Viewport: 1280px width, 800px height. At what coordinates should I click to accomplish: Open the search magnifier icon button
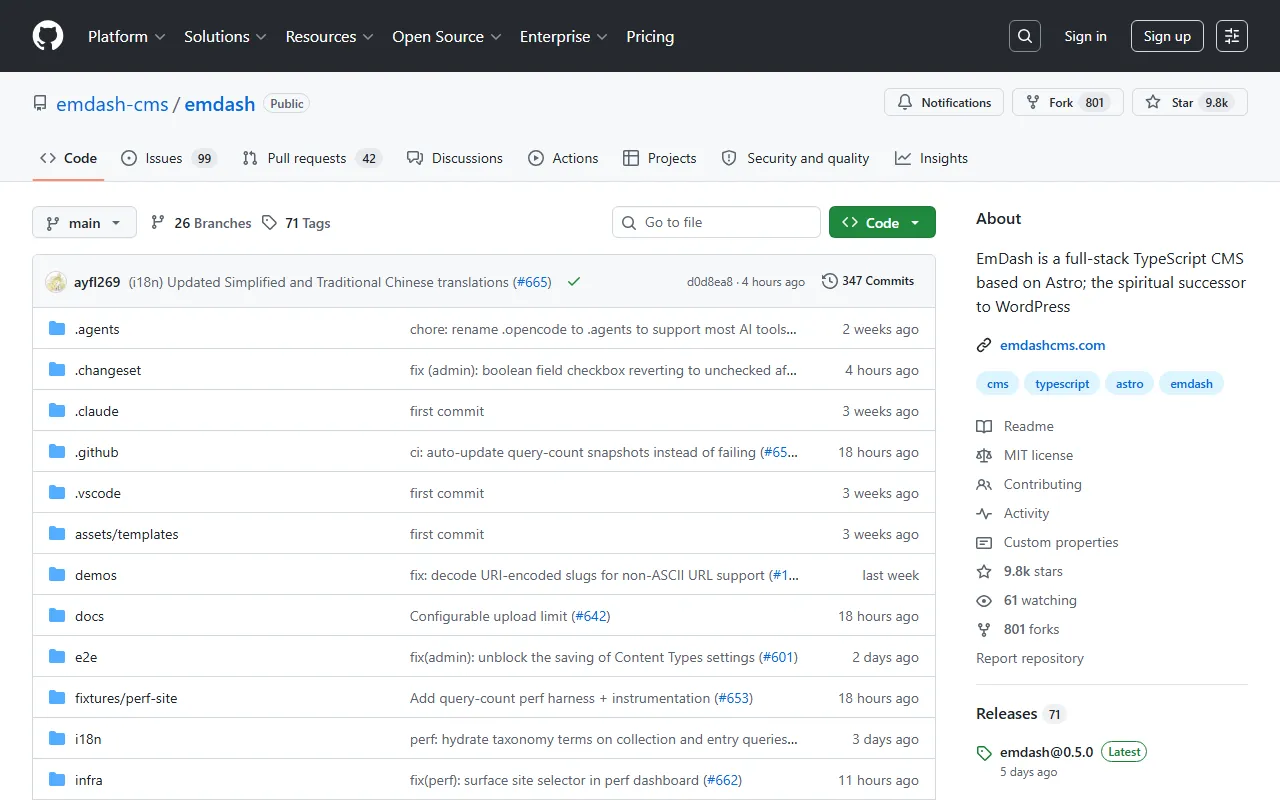pyautogui.click(x=1024, y=36)
